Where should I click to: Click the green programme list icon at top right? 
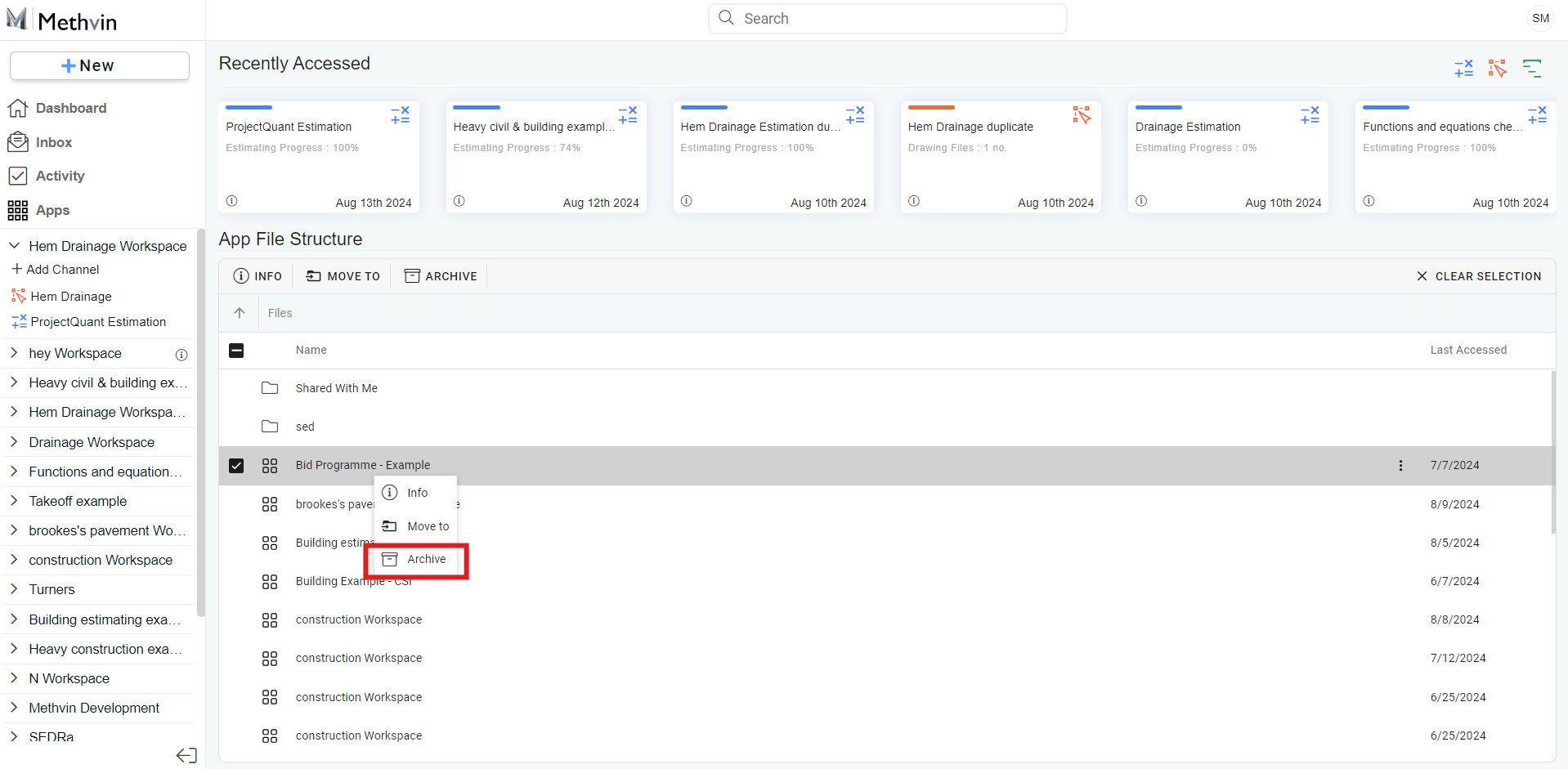[1531, 69]
